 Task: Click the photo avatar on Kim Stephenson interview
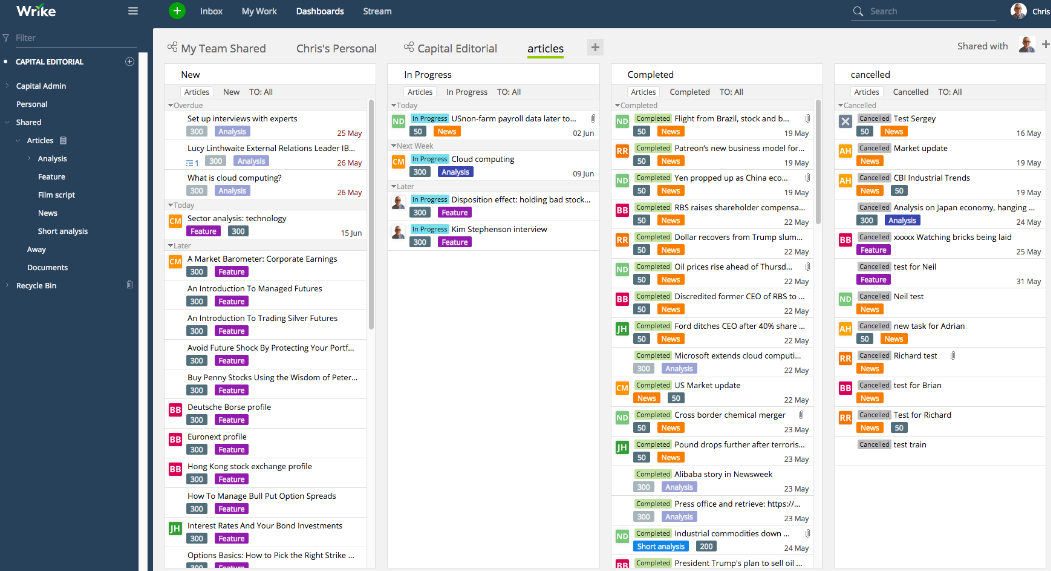point(398,232)
